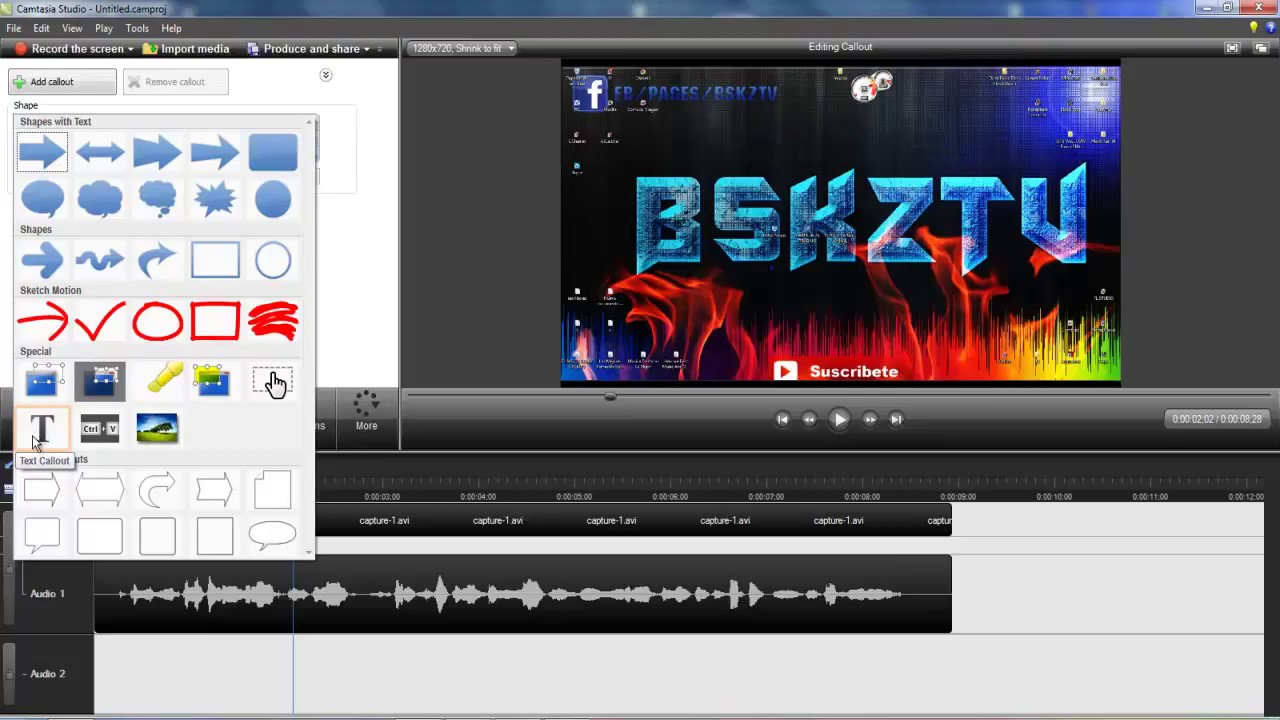Pick the dashed hotspot callout with hand
The width and height of the screenshot is (1280, 720).
pyautogui.click(x=272, y=381)
